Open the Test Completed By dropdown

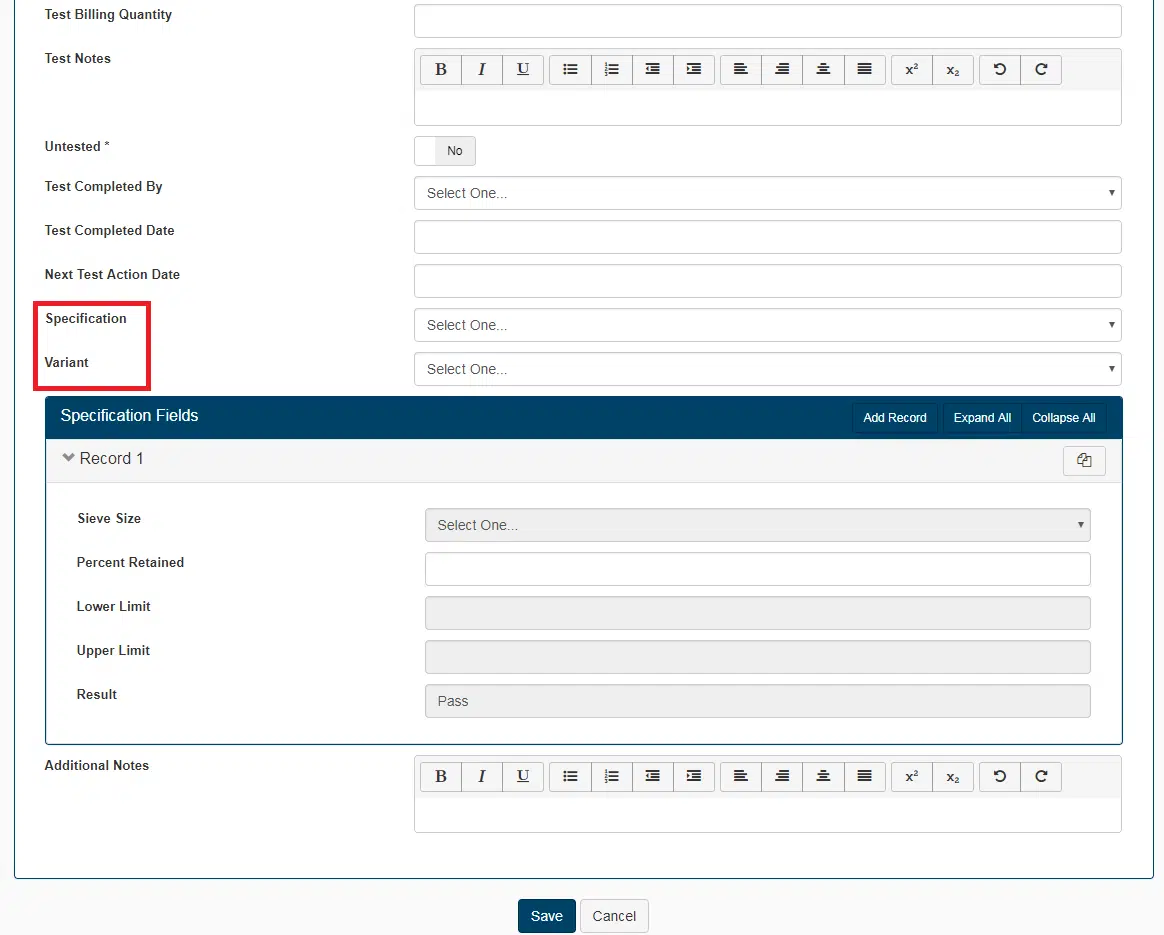768,193
